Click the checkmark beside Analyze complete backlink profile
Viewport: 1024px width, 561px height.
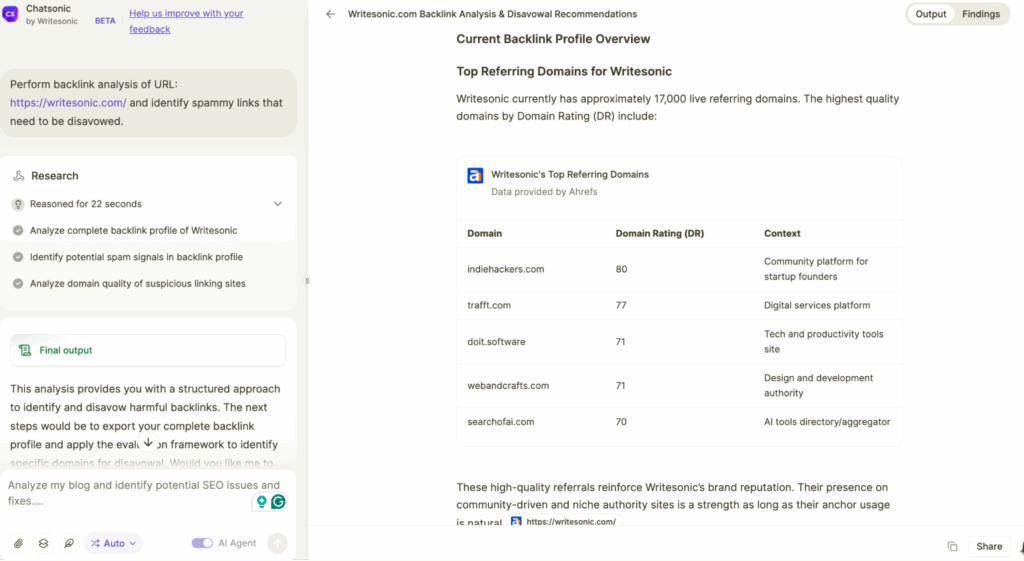pos(18,231)
